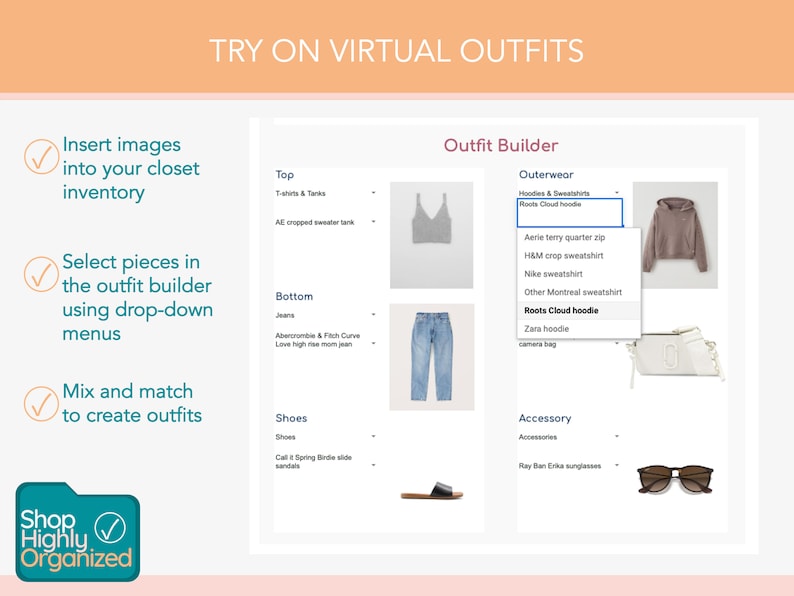Click the Shop Highly Organized logo
Screen dimensions: 794x596
(77, 532)
